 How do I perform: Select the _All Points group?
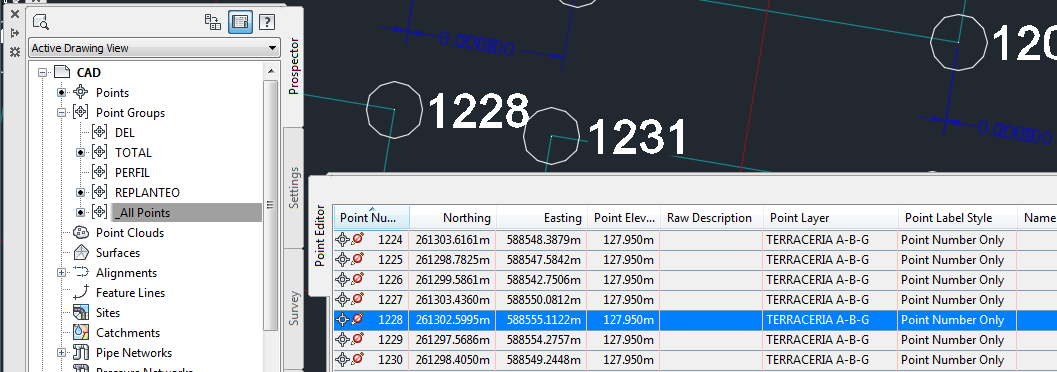[x=142, y=213]
